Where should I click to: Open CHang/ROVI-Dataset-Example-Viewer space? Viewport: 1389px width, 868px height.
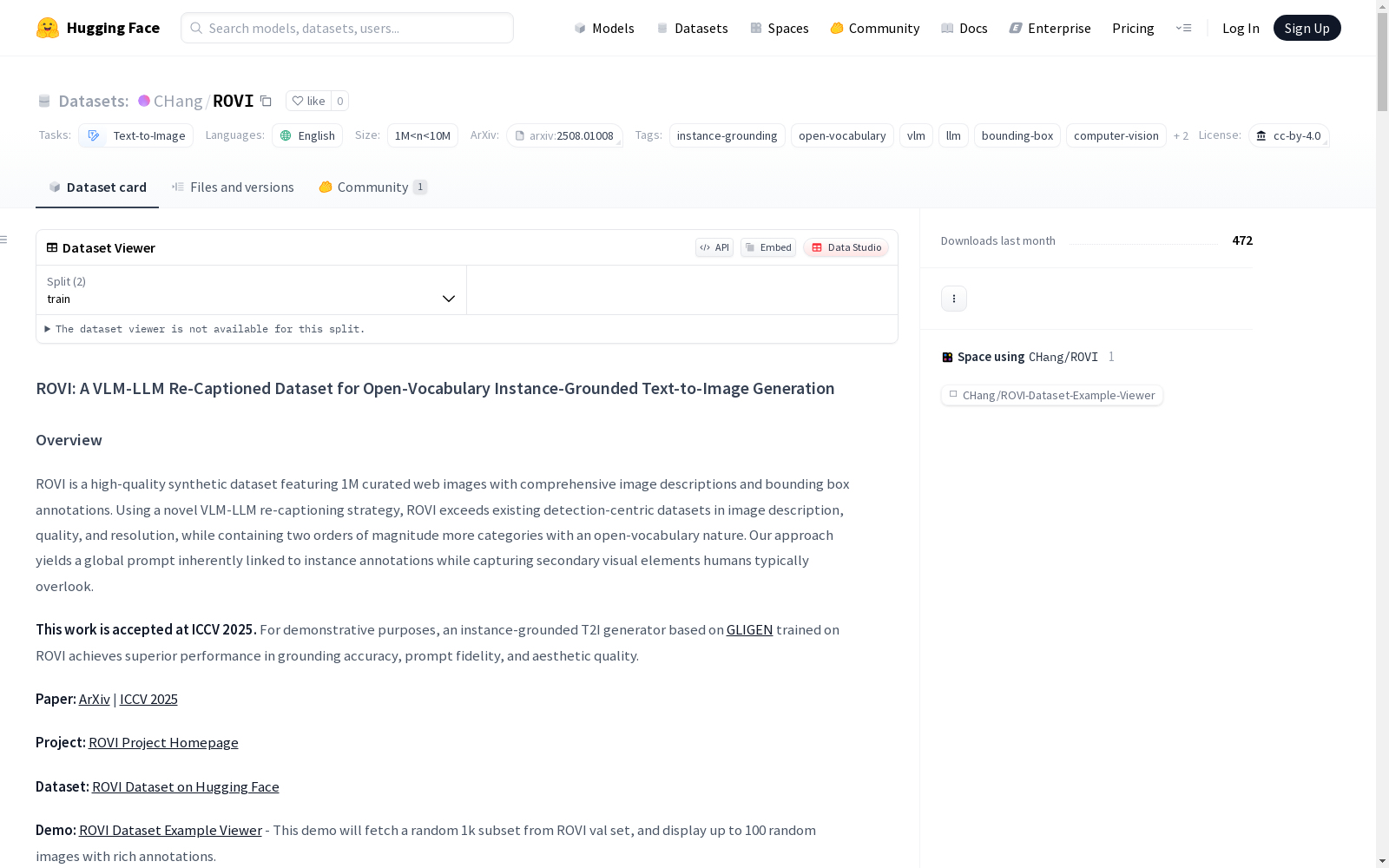pyautogui.click(x=1052, y=396)
